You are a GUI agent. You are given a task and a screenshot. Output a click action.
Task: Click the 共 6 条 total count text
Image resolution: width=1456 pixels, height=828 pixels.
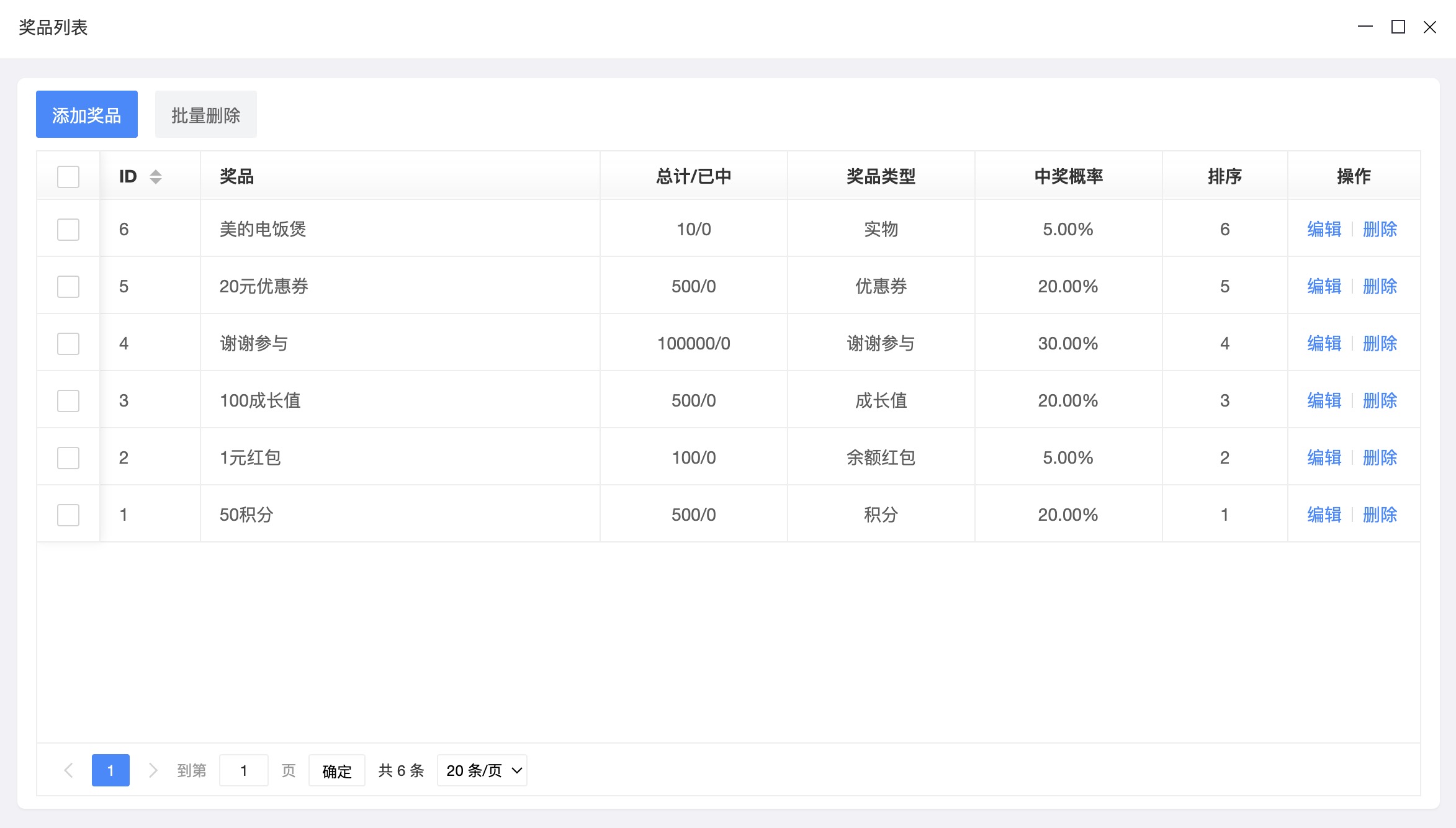click(402, 770)
